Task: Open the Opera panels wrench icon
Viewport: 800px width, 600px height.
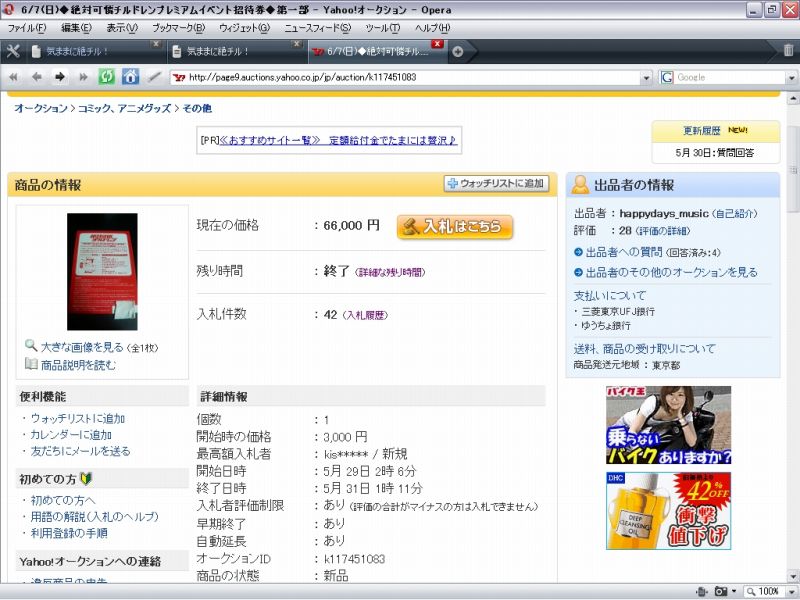Action: click(13, 51)
